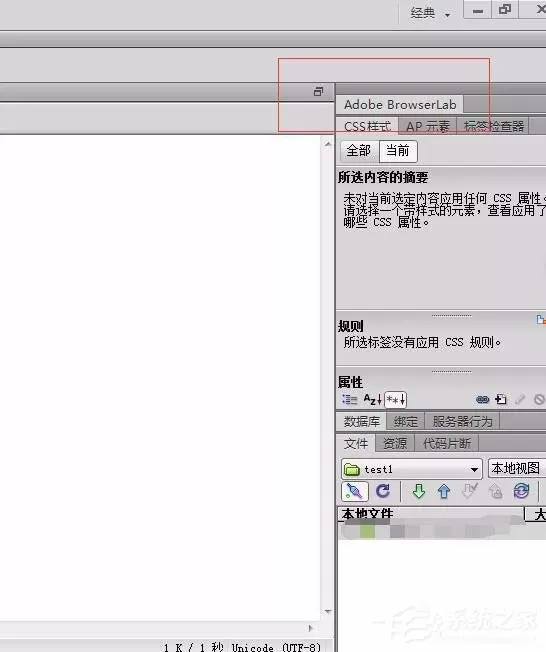Switch to the 文件 tab
Image resolution: width=546 pixels, height=652 pixels.
(356, 444)
